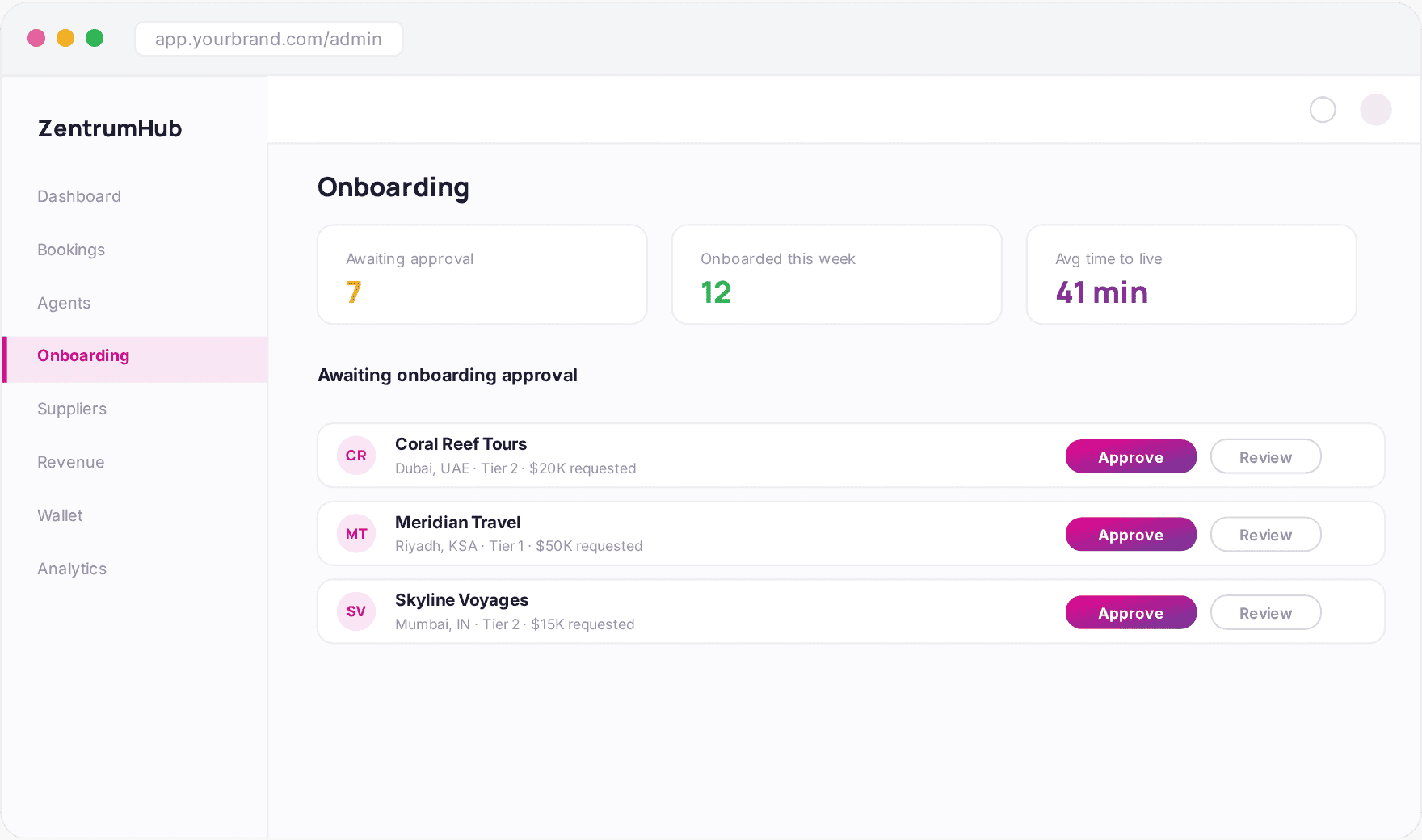
Task: Click 'Dubai, UAE · Tier 2 · $20K requested' text
Action: (515, 468)
